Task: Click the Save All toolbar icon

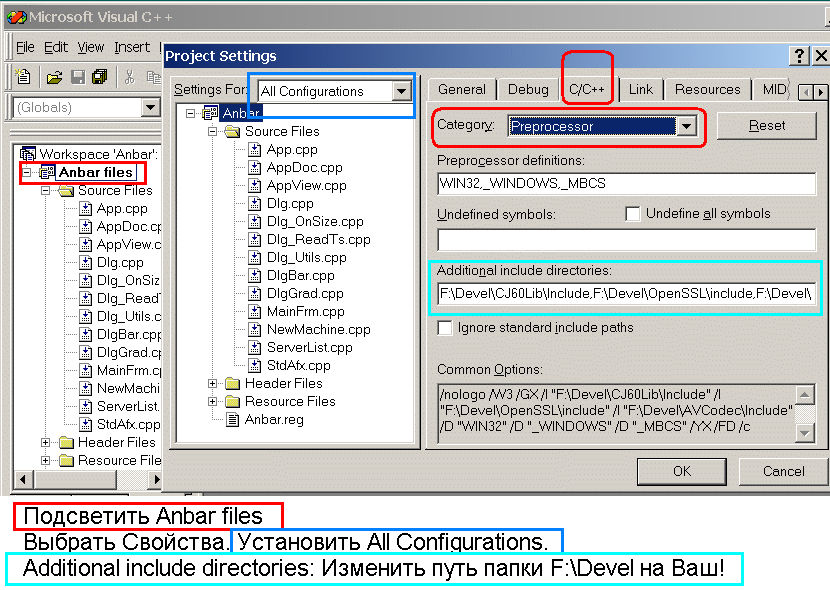Action: [x=99, y=77]
